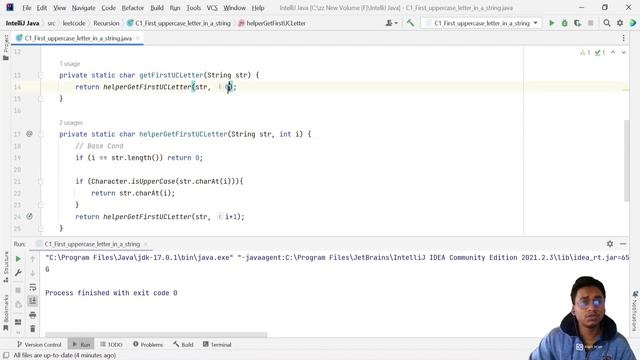Image resolution: width=640 pixels, height=360 pixels.
Task: Open the Bookmarks side panel
Action: [x=6, y=312]
